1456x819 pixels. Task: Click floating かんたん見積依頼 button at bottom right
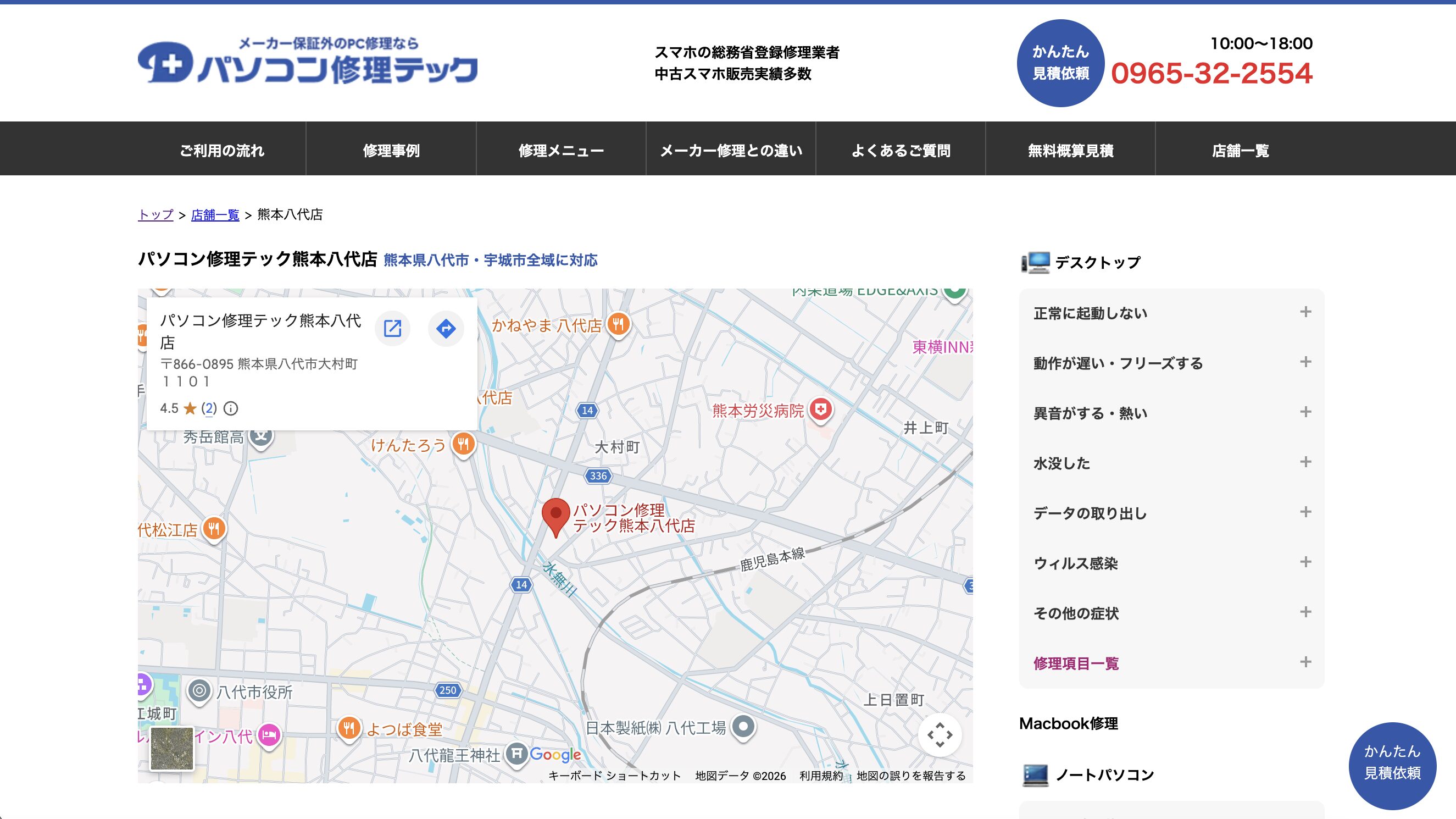[x=1392, y=766]
